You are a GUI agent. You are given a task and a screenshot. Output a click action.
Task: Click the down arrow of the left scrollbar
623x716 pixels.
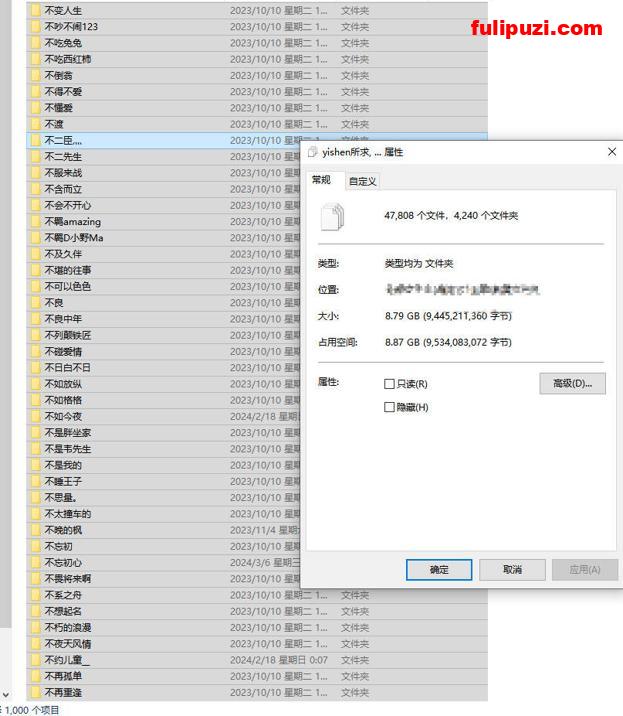[5, 695]
